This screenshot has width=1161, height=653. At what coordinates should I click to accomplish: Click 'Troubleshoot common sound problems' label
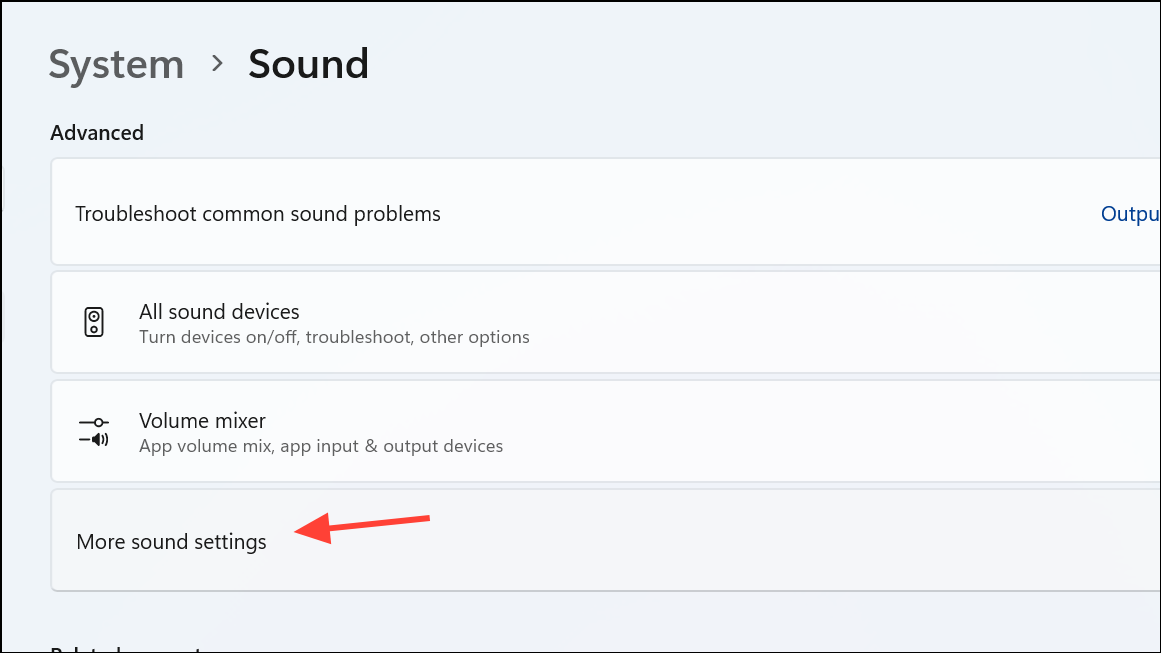pyautogui.click(x=258, y=214)
